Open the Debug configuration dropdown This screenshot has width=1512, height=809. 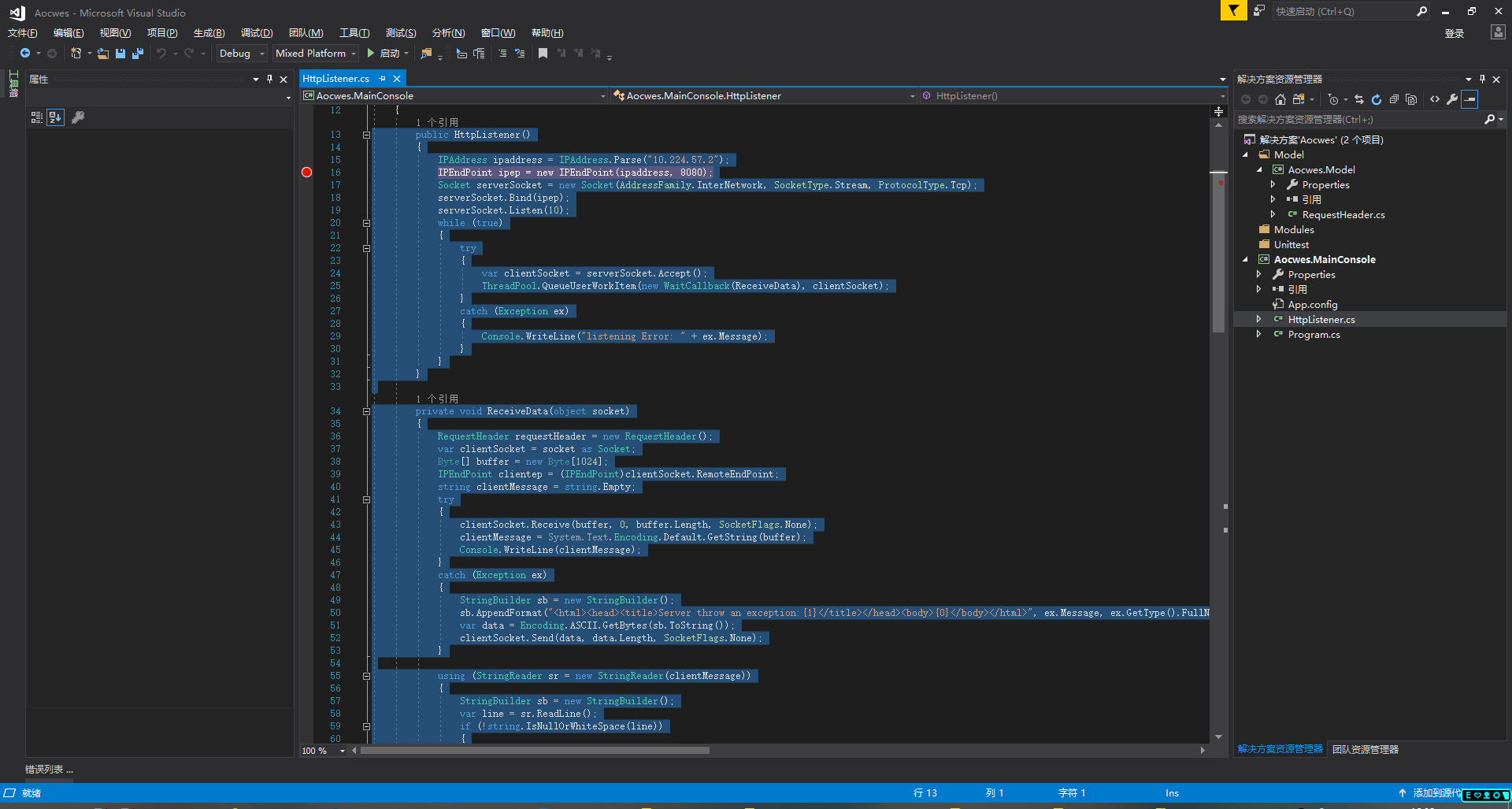pyautogui.click(x=241, y=54)
